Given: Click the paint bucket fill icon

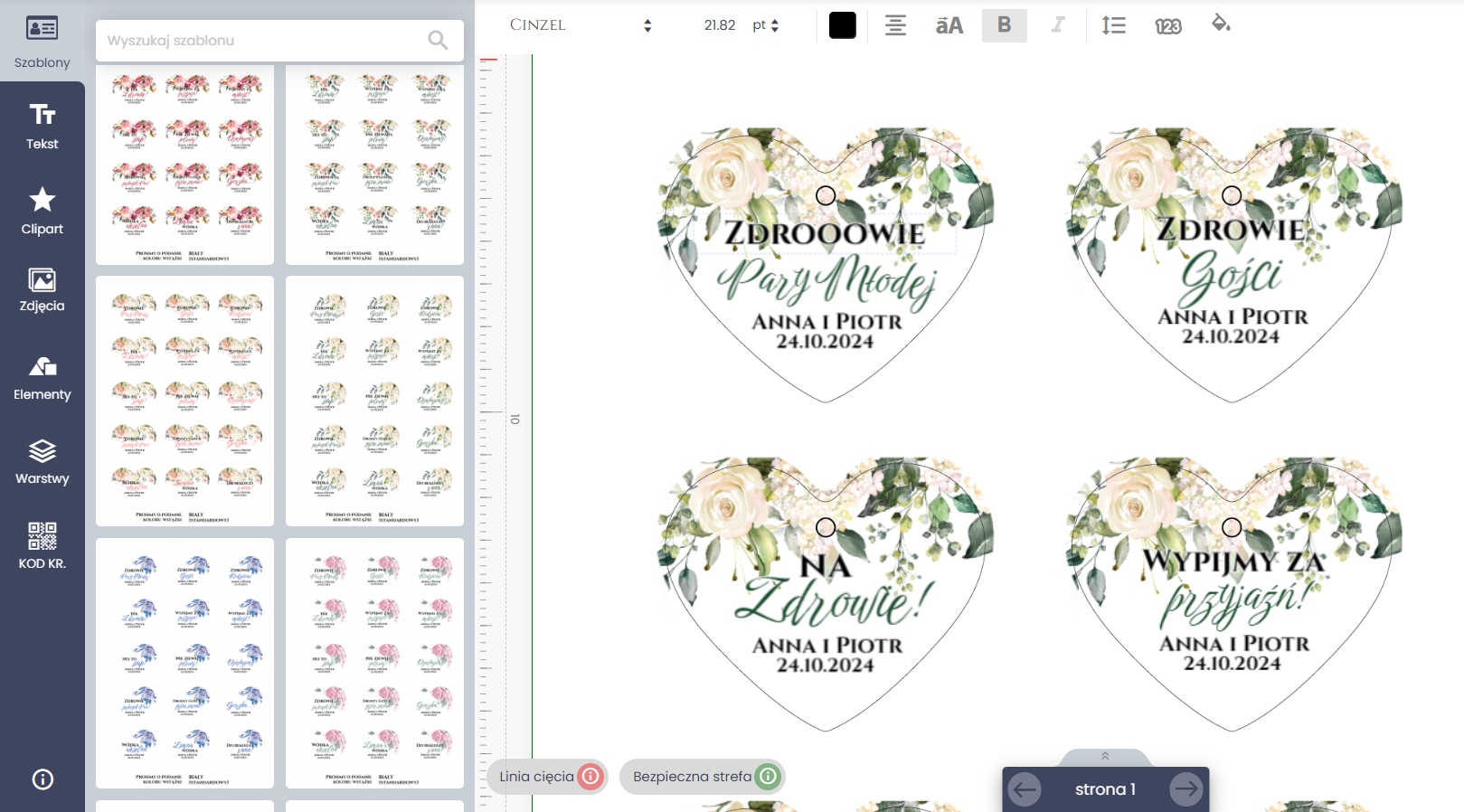Looking at the screenshot, I should [x=1221, y=24].
